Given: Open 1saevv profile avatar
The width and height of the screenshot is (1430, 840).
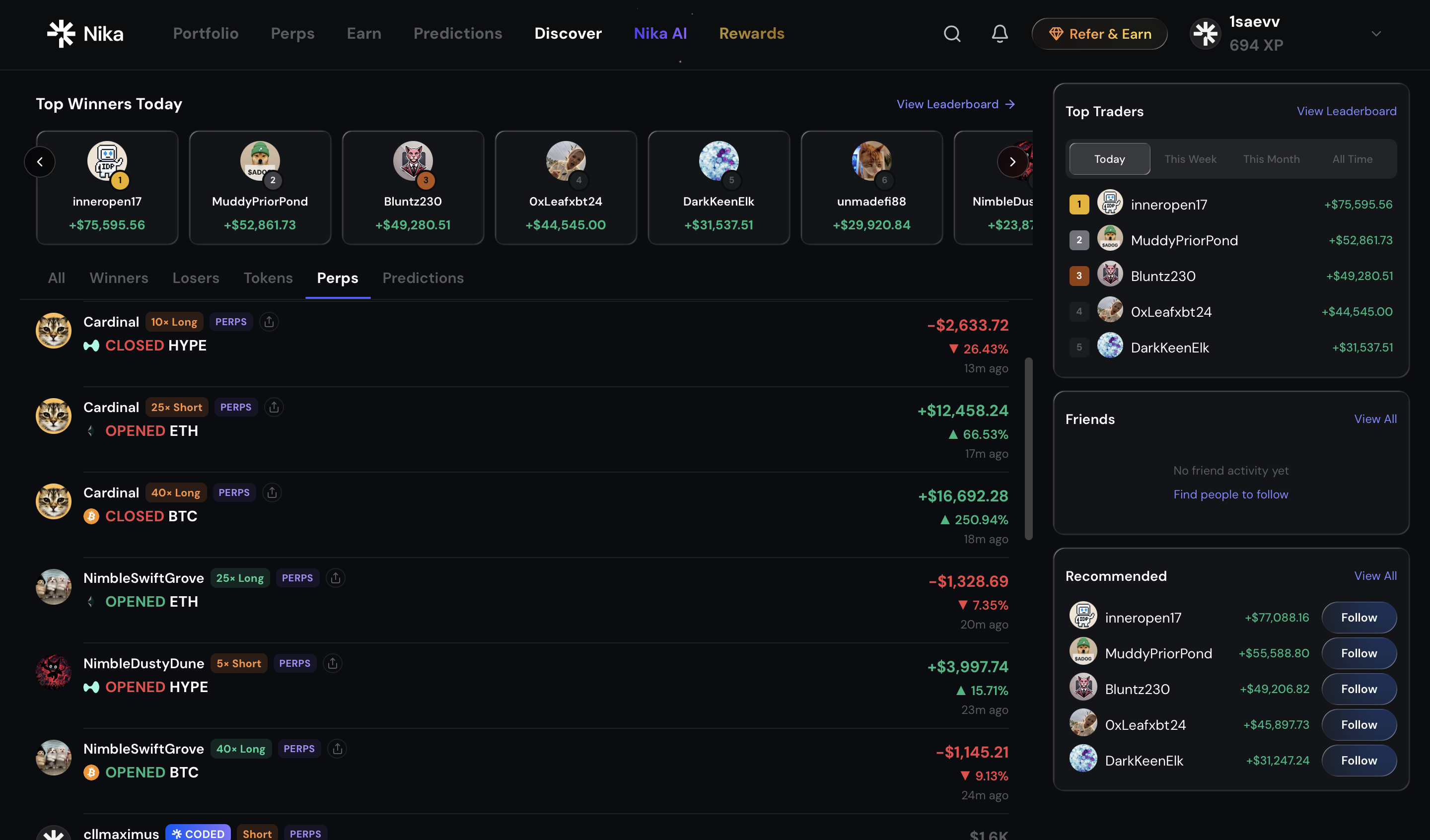Looking at the screenshot, I should [1205, 34].
